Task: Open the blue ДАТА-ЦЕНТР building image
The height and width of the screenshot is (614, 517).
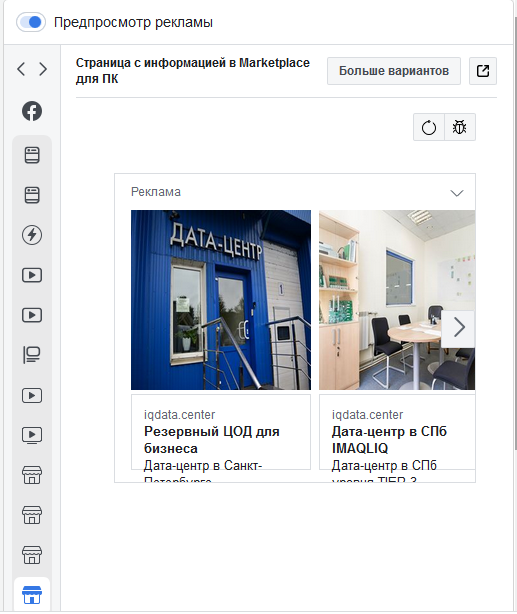Action: tap(221, 300)
